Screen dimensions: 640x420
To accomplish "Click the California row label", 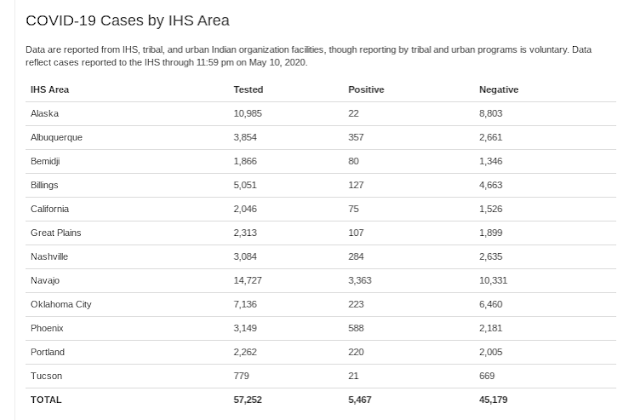I will (51, 209).
